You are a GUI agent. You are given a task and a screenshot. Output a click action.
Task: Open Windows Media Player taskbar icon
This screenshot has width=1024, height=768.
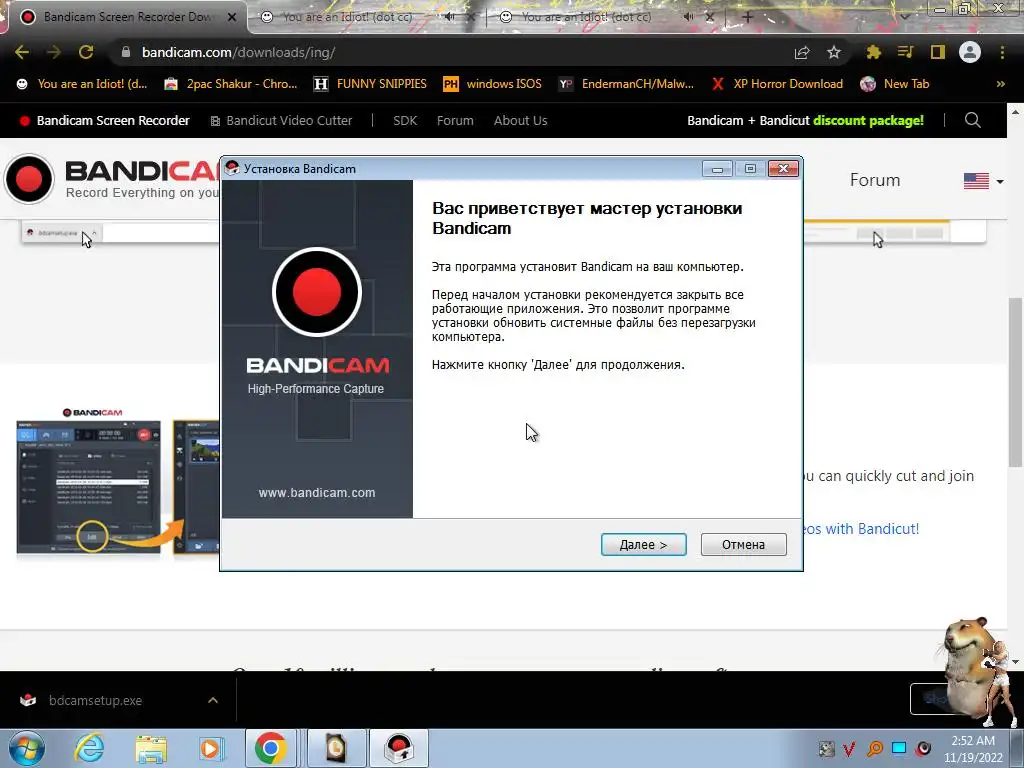point(211,748)
